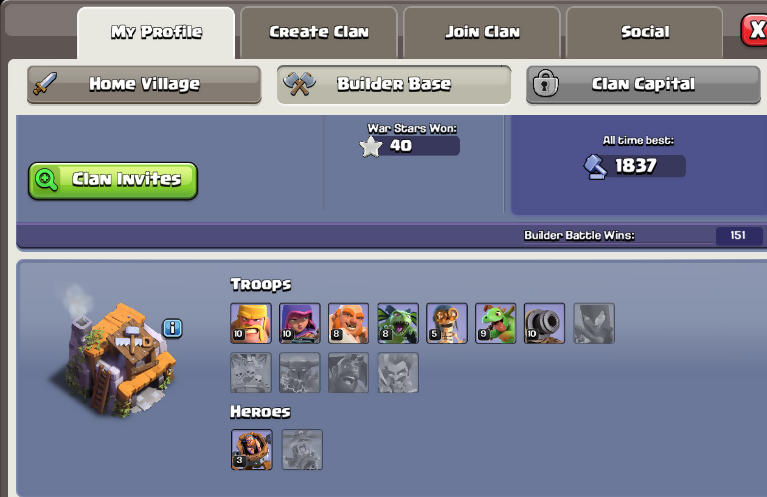Image resolution: width=767 pixels, height=497 pixels.
Task: Open Clan Invites
Action: point(113,181)
